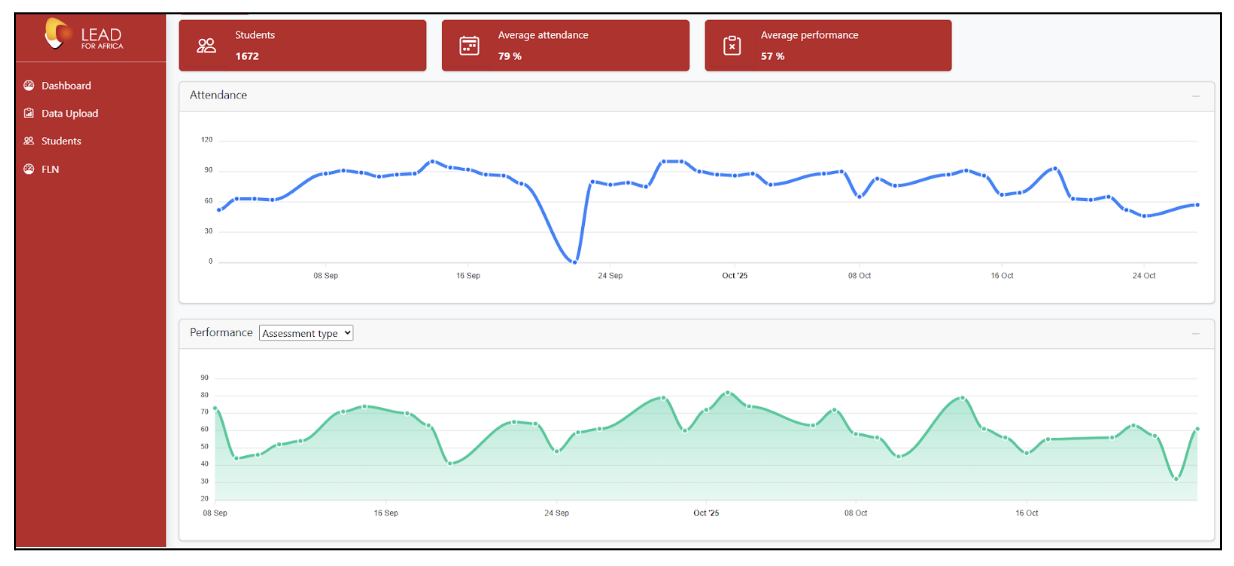This screenshot has height=566, width=1234.
Task: Click the calendar icon on Average attendance card
Action: coord(469,45)
